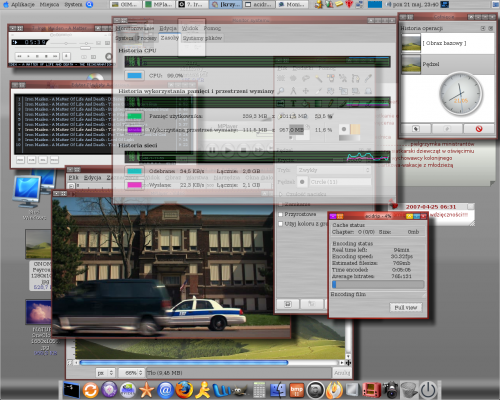Image resolution: width=500 pixels, height=400 pixels.
Task: Open the Widok menu in system monitor
Action: tap(190, 28)
